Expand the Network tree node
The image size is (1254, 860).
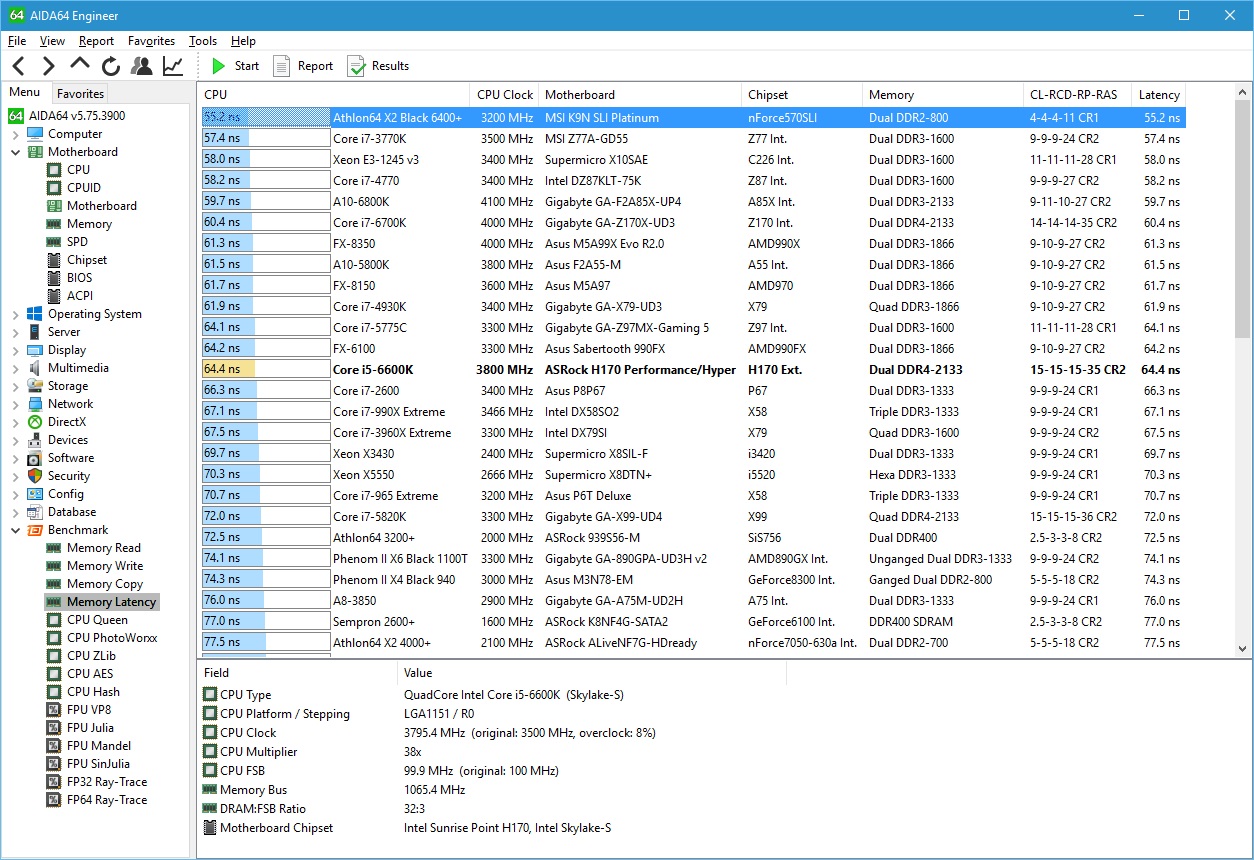coord(15,404)
